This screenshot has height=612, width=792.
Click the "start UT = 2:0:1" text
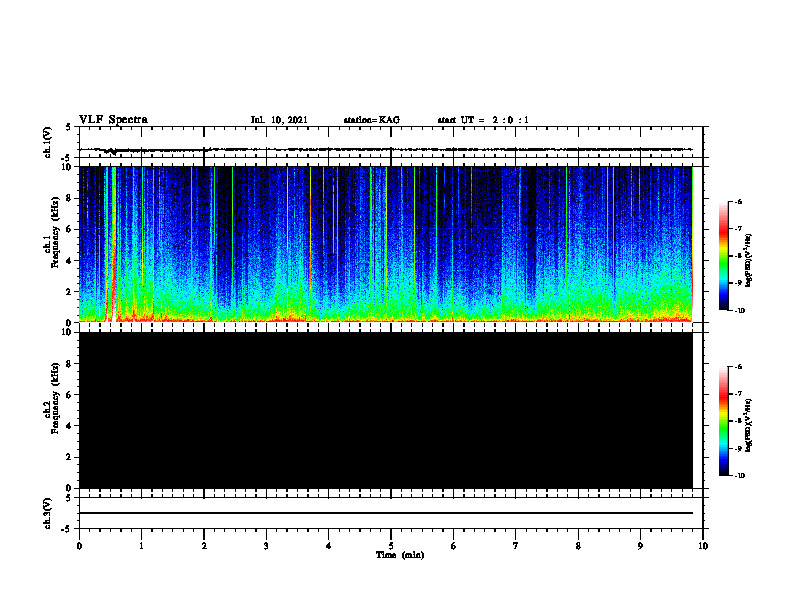tap(483, 120)
